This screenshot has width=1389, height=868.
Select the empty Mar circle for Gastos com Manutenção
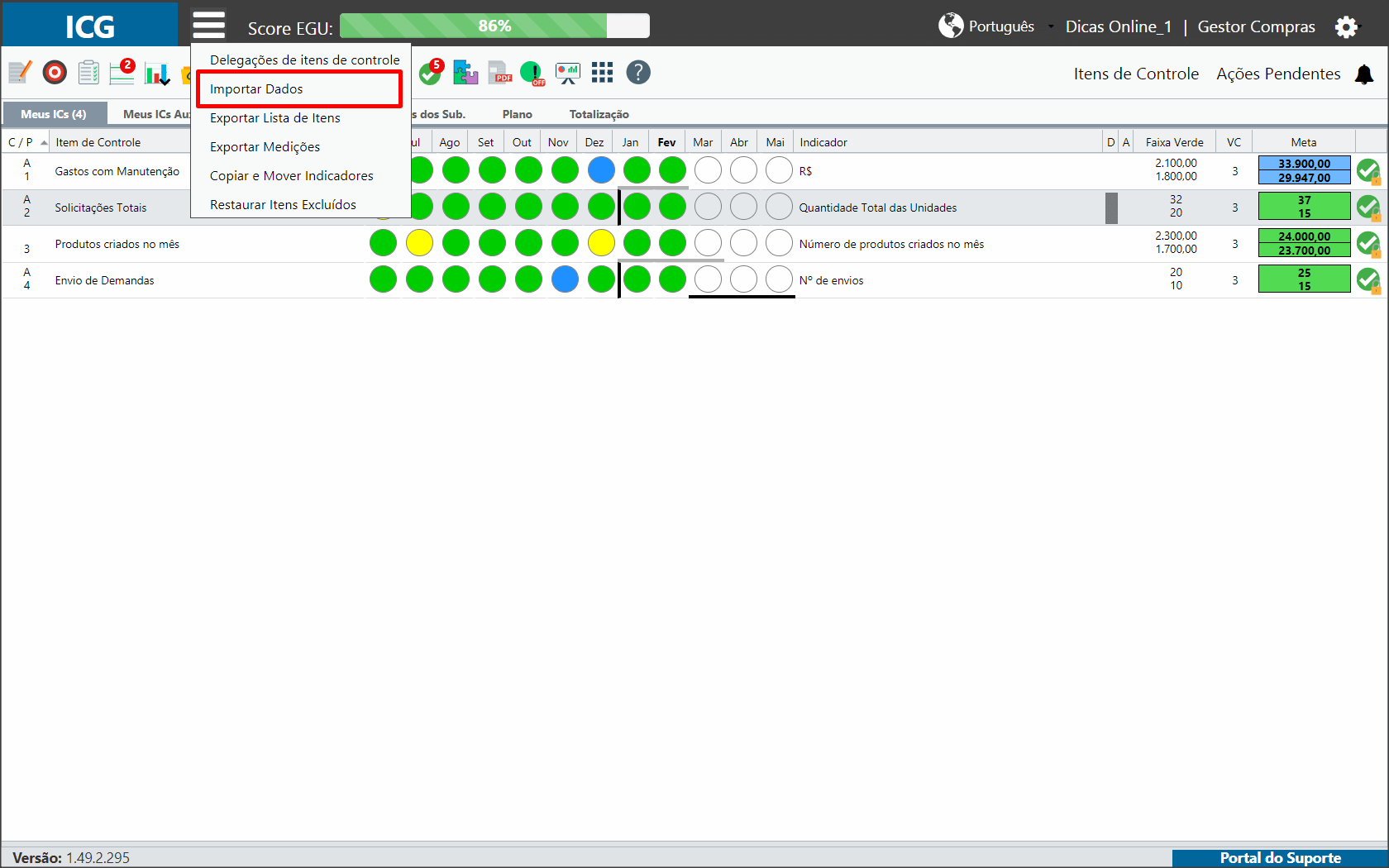[708, 170]
